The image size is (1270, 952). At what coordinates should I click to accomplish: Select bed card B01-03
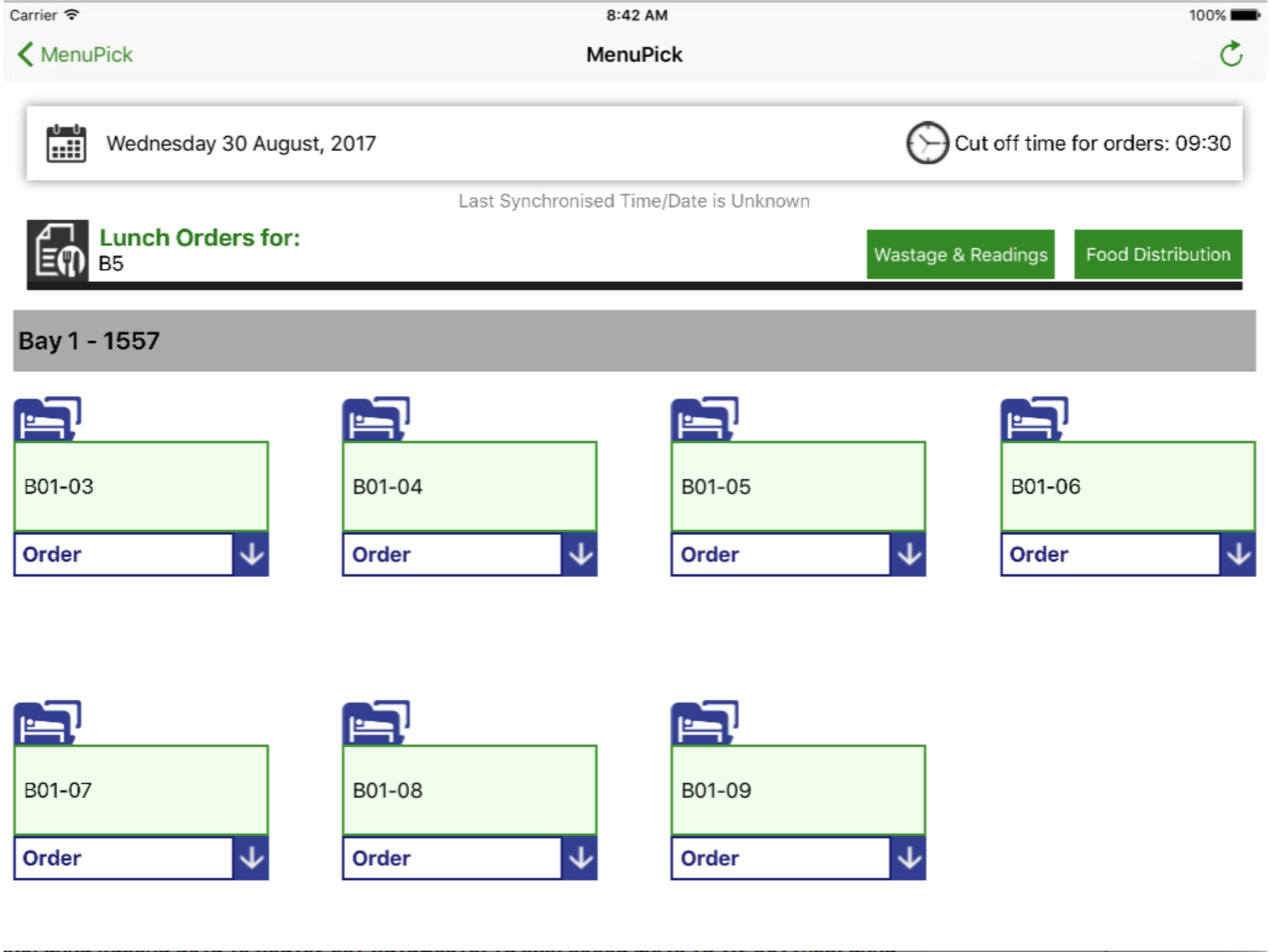click(141, 486)
